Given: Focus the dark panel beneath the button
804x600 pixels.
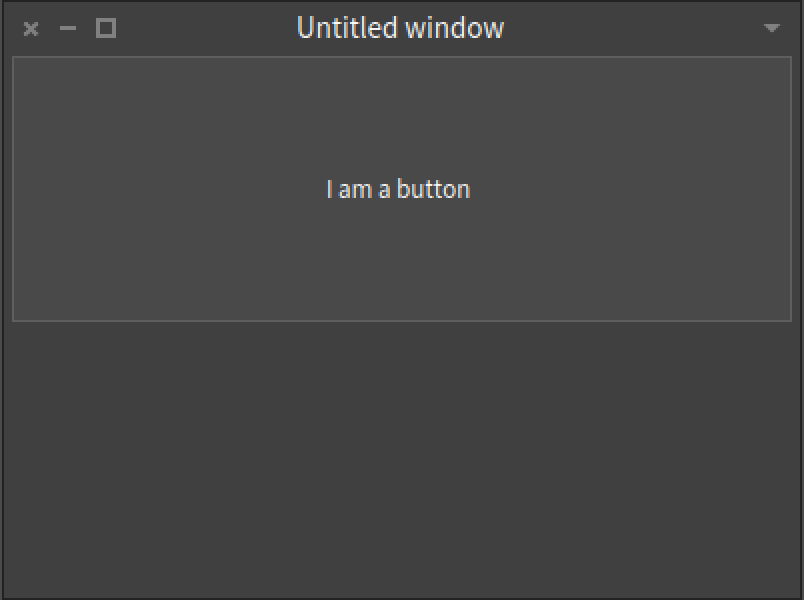Looking at the screenshot, I should (400, 460).
